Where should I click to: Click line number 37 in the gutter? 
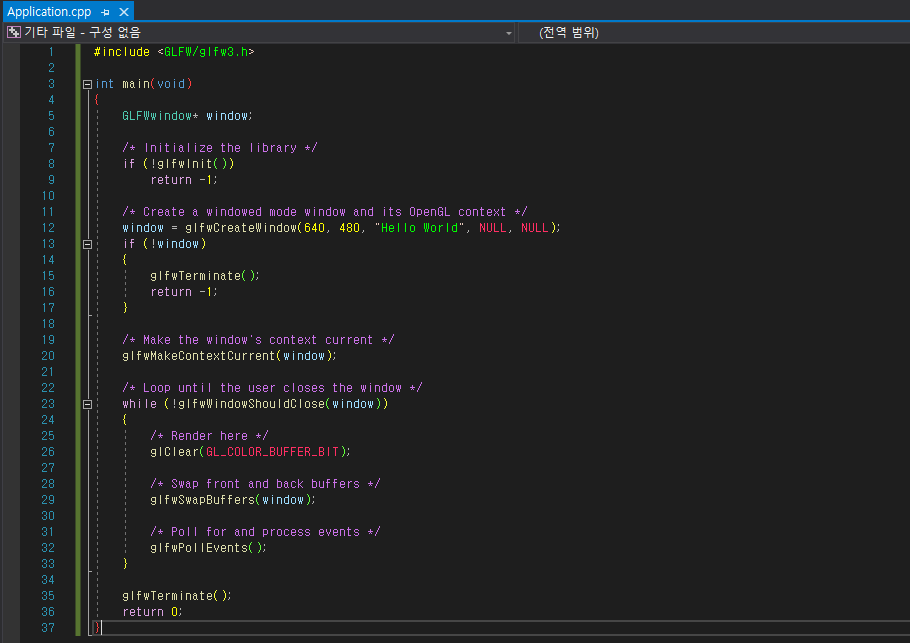(x=48, y=628)
